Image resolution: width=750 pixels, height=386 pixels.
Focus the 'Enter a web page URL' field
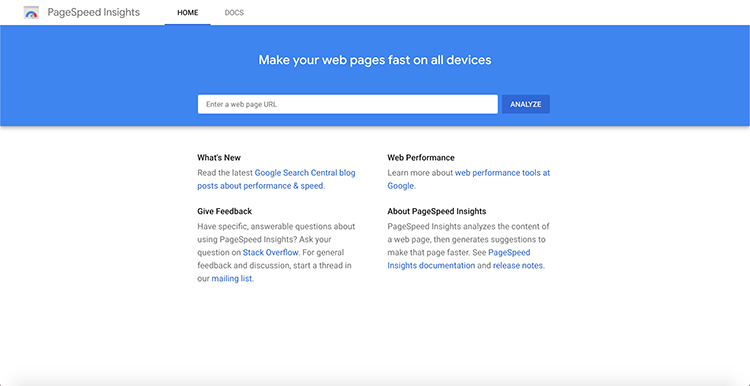tap(348, 104)
